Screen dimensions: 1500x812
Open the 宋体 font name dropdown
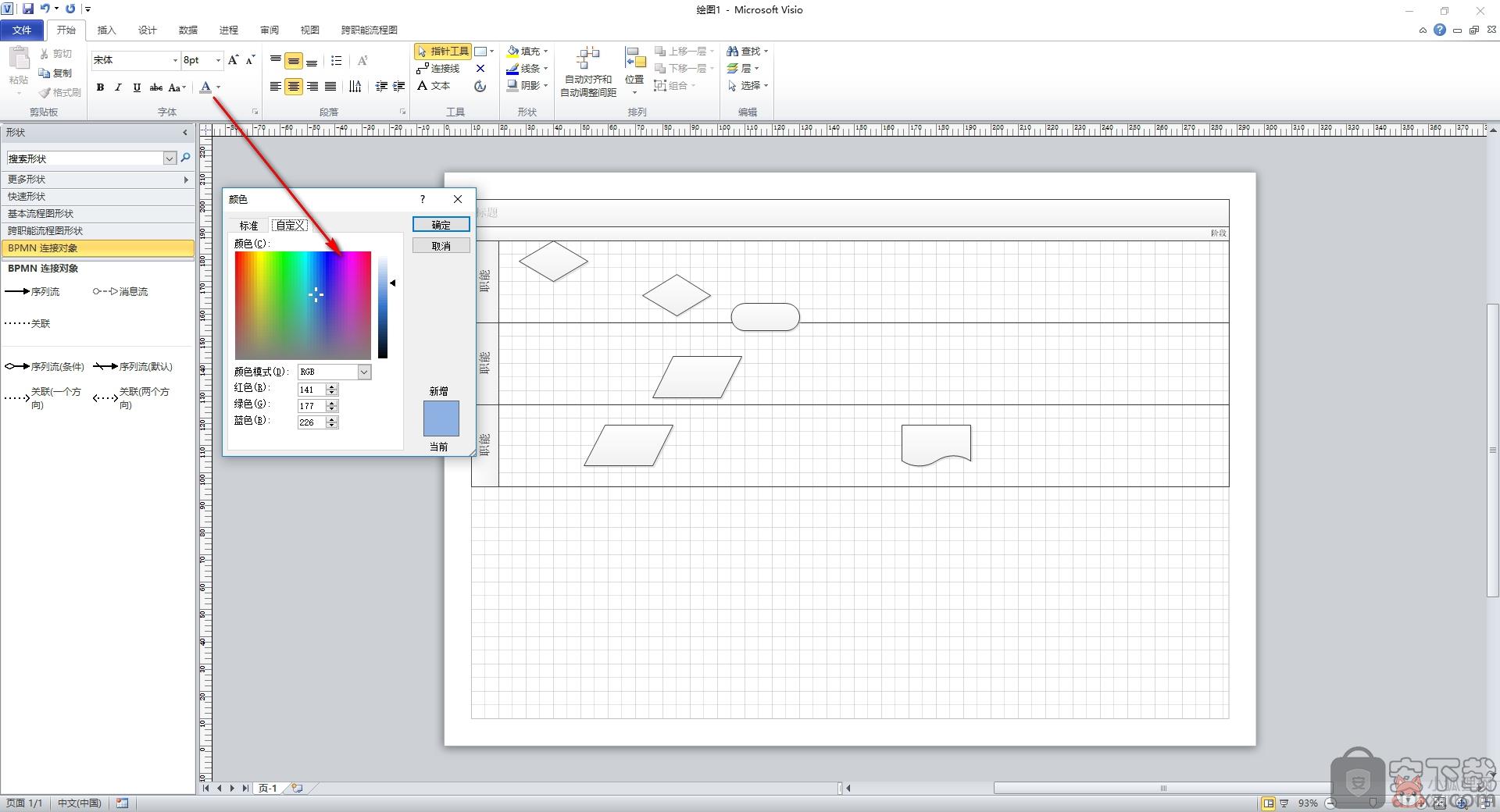[x=175, y=60]
